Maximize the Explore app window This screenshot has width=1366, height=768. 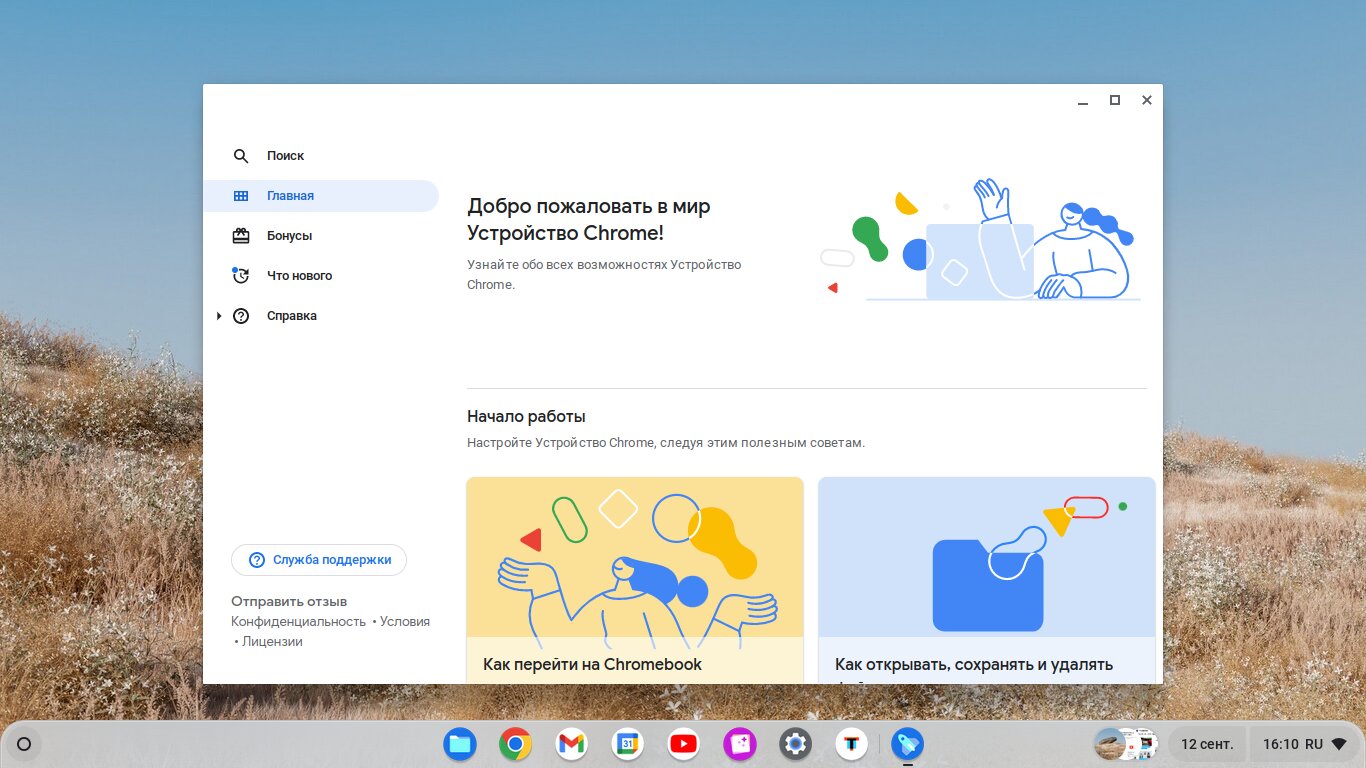[x=1115, y=100]
